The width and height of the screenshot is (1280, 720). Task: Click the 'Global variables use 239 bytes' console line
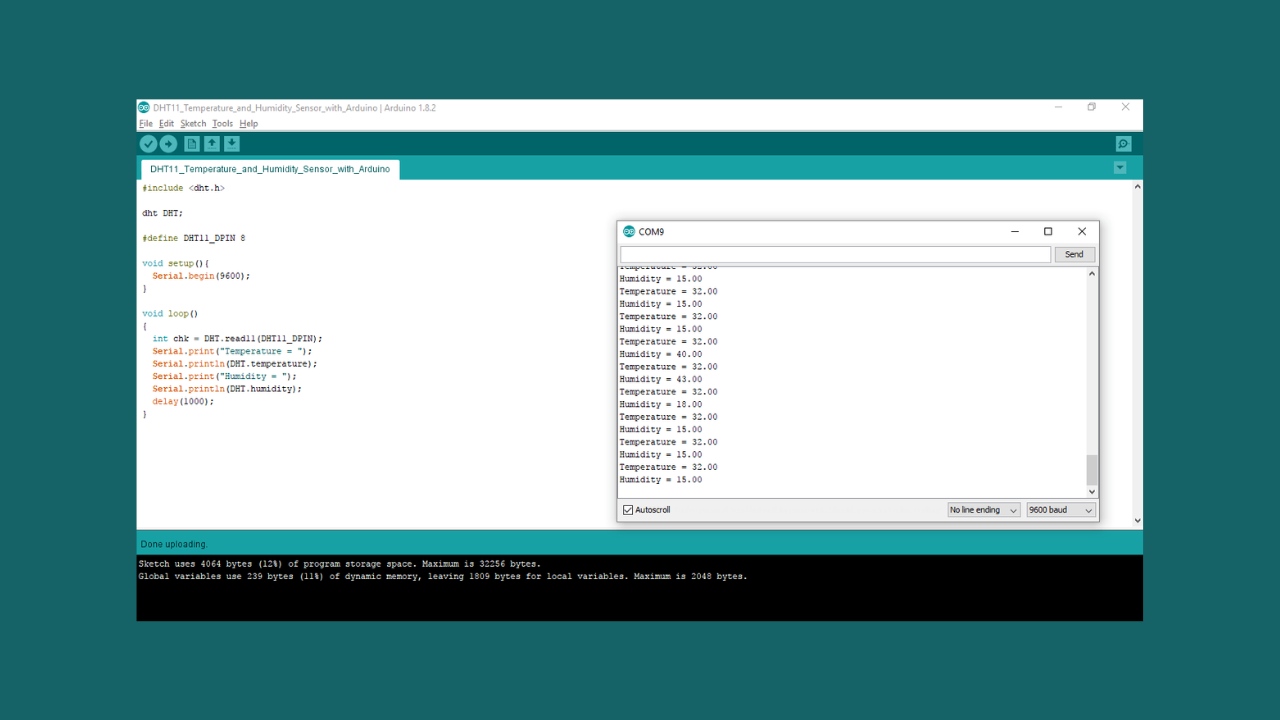coord(442,576)
